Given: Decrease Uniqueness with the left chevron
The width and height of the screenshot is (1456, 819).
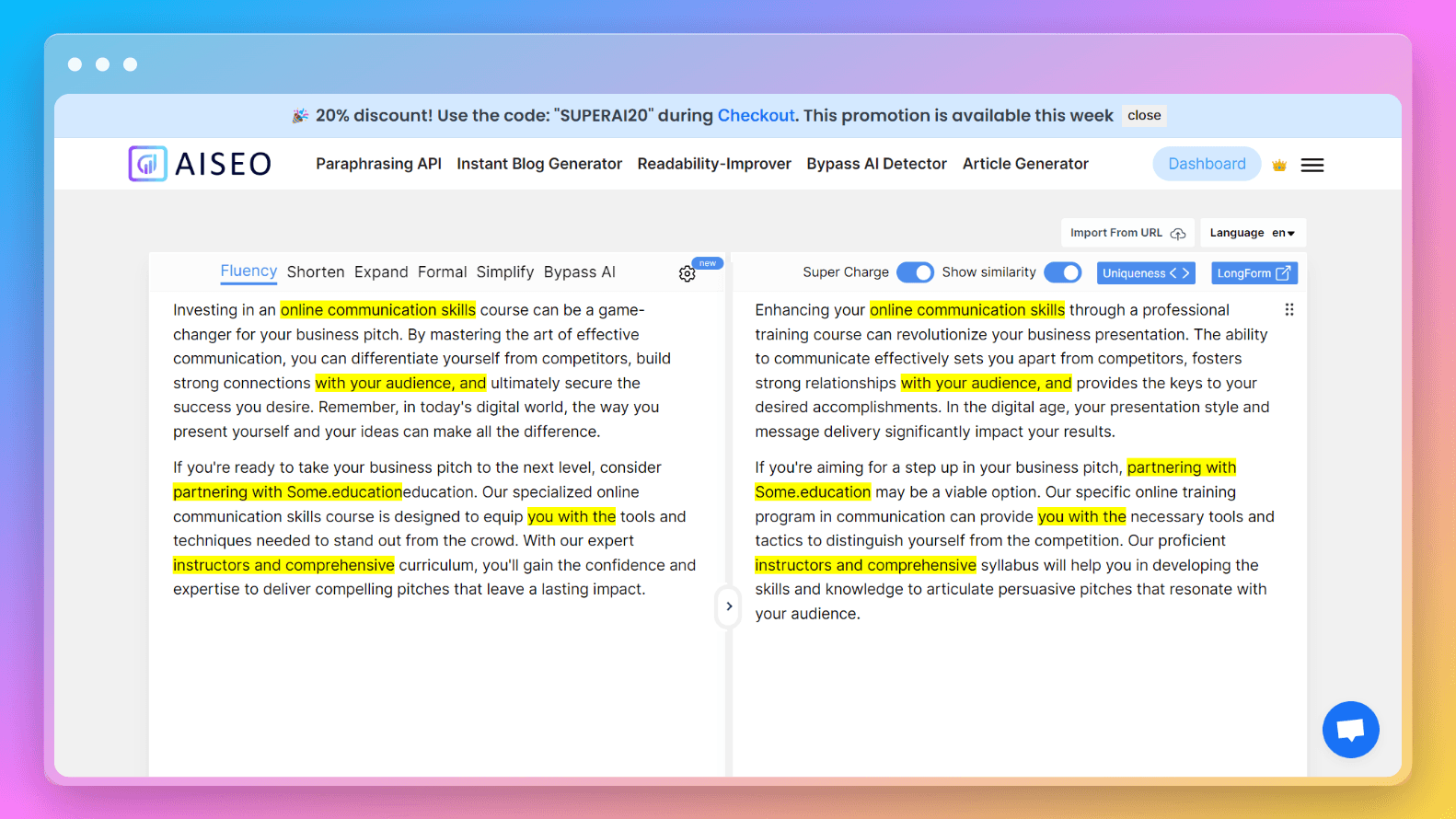Looking at the screenshot, I should [1173, 273].
